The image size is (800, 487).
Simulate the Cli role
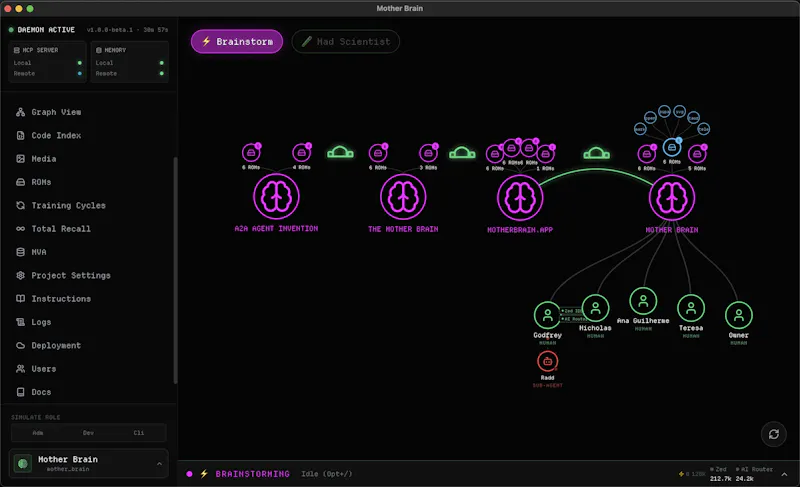pos(139,433)
